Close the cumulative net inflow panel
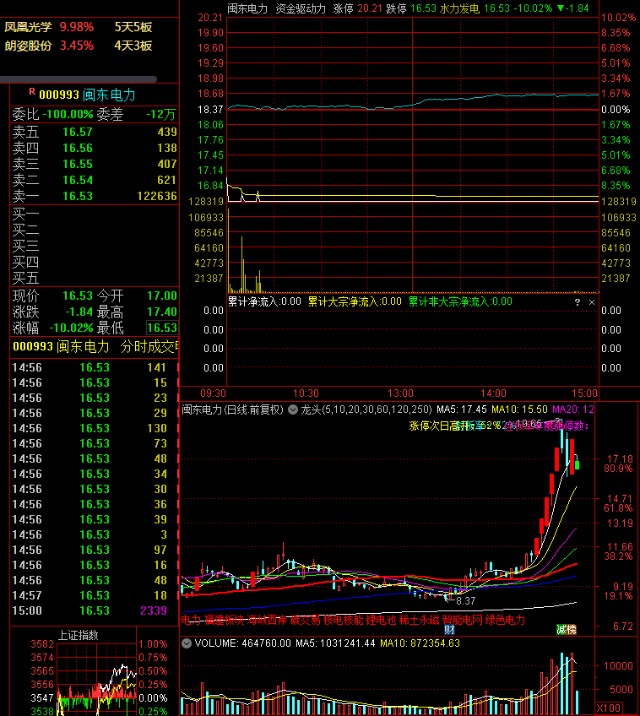640x716 pixels. pos(592,302)
